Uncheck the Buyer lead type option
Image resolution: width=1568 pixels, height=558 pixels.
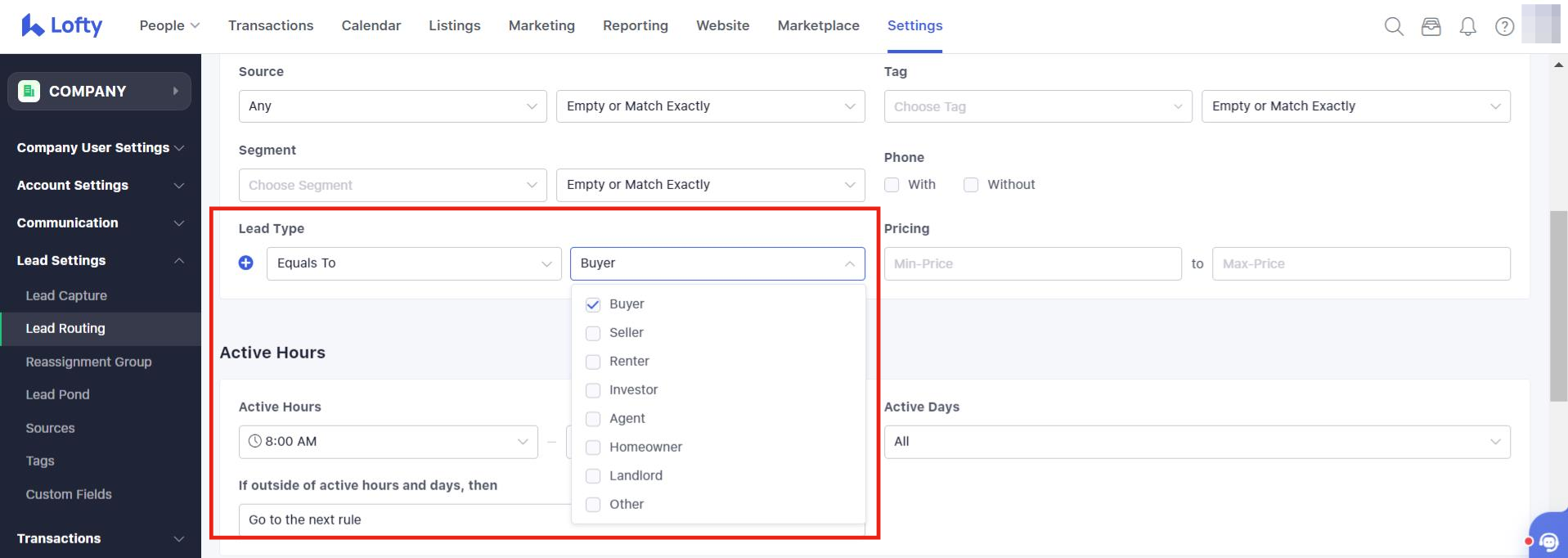coord(593,304)
